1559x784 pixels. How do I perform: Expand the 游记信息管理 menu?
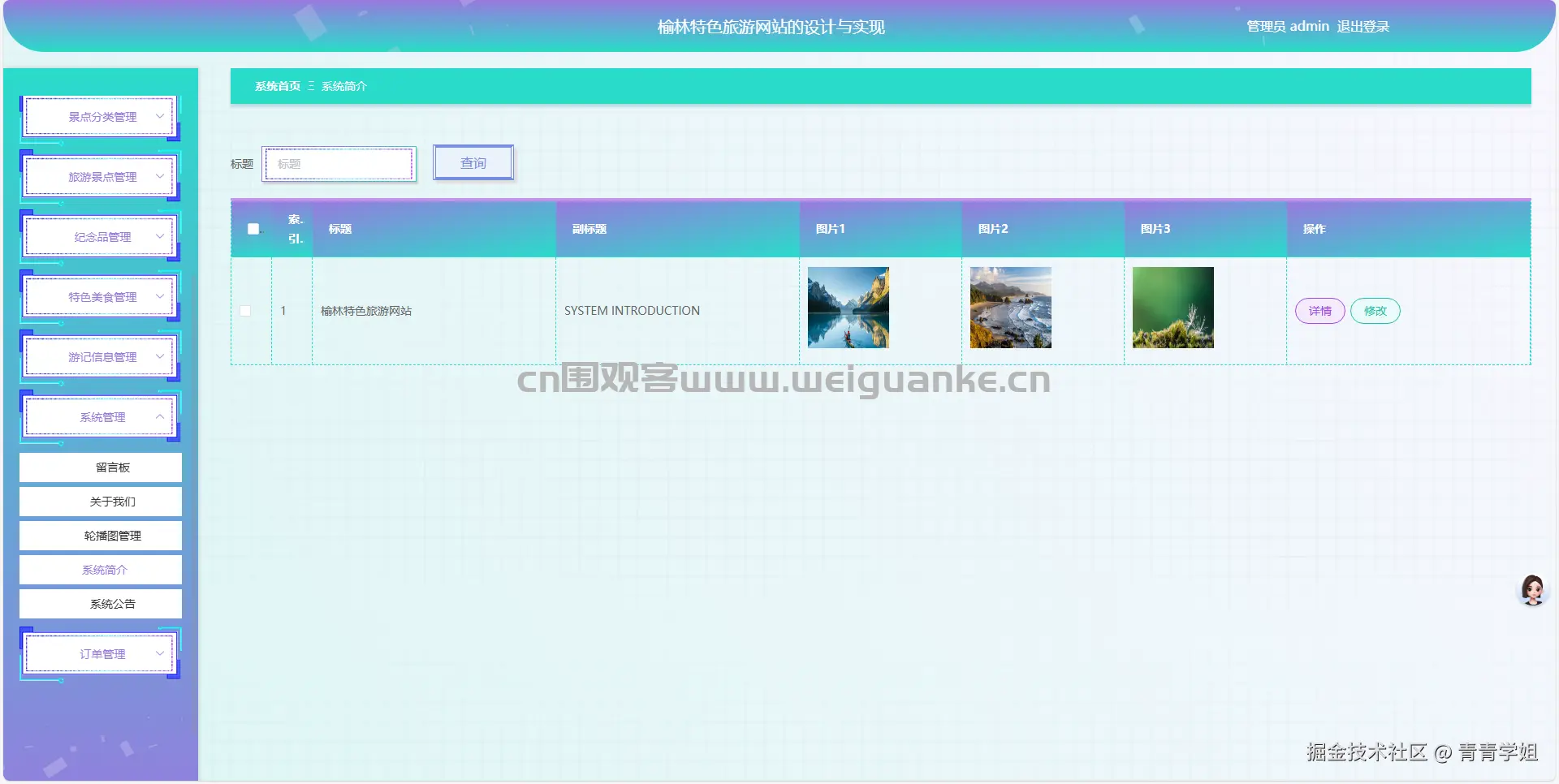(x=100, y=357)
